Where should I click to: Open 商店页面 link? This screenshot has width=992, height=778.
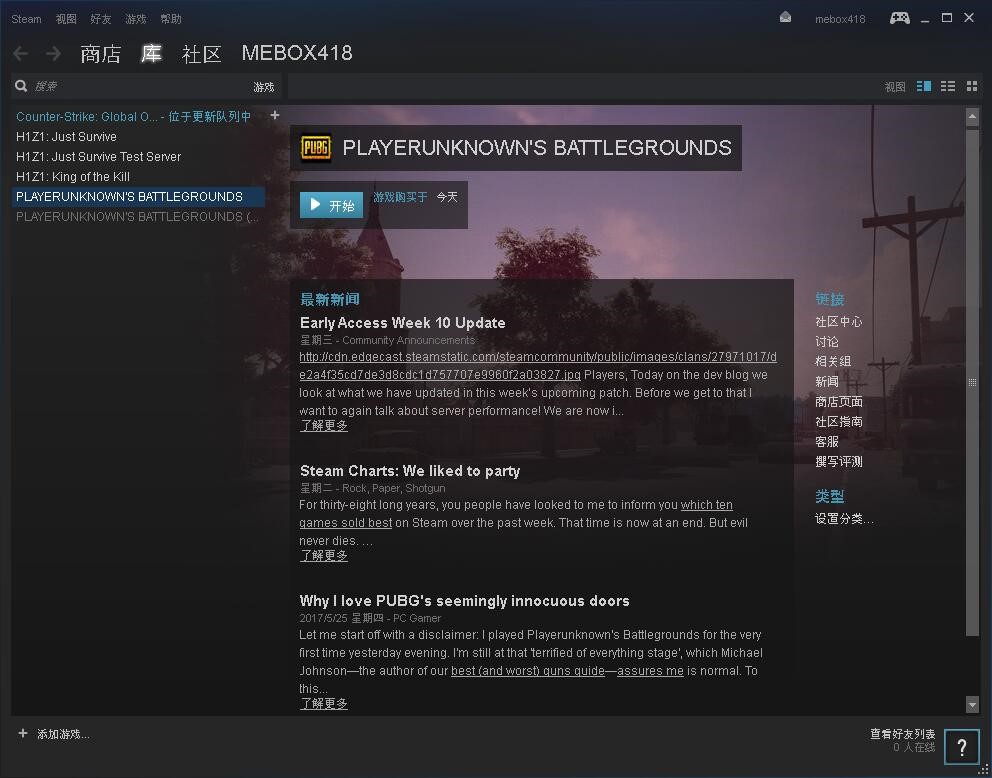838,402
